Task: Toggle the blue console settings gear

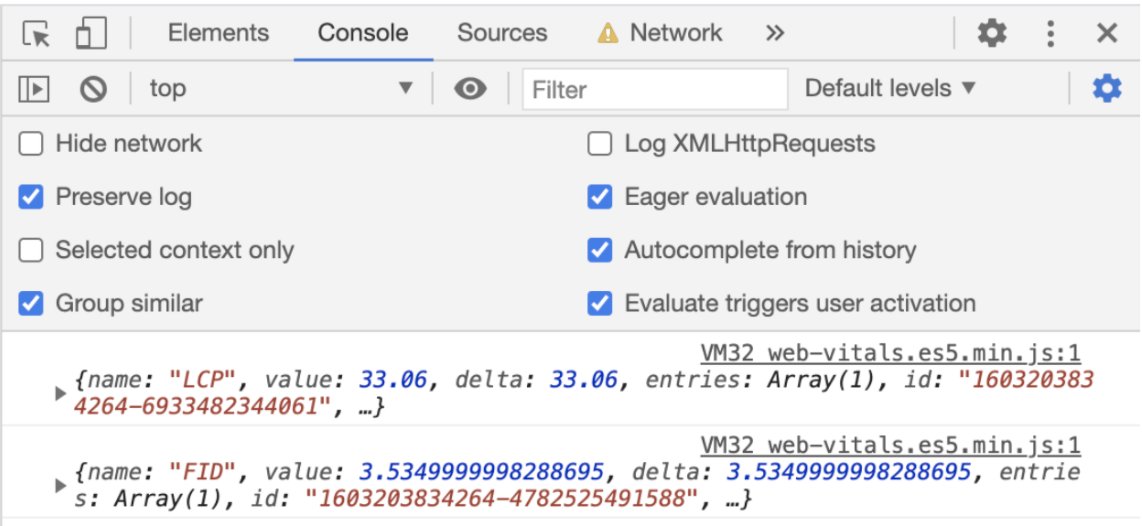Action: [x=1106, y=89]
